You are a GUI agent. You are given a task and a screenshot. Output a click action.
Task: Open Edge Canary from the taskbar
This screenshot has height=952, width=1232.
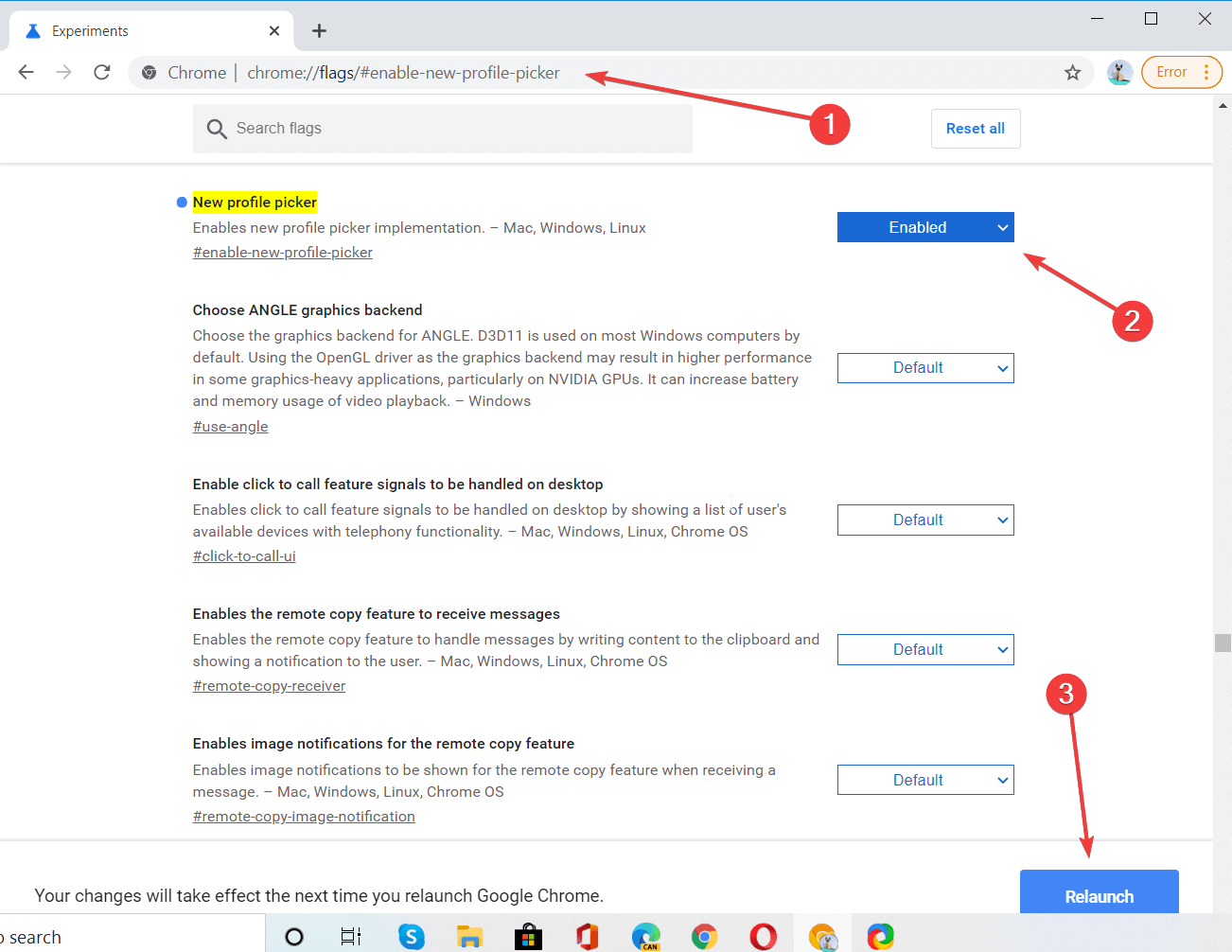pos(646,936)
